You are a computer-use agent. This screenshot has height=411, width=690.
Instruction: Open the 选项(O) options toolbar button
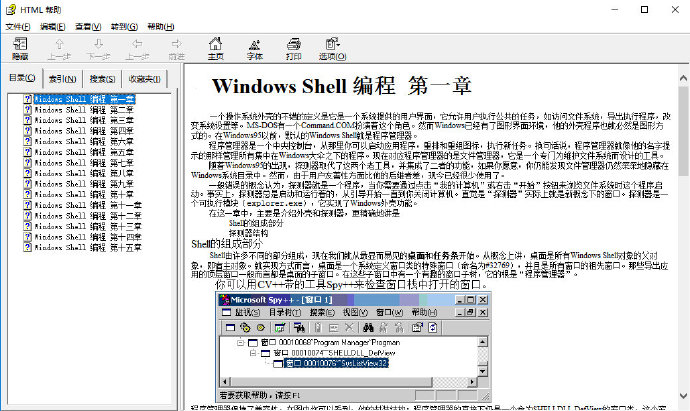pyautogui.click(x=332, y=48)
